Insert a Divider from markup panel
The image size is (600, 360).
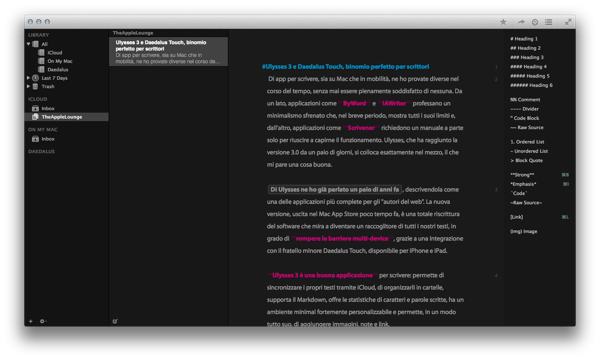pos(524,109)
